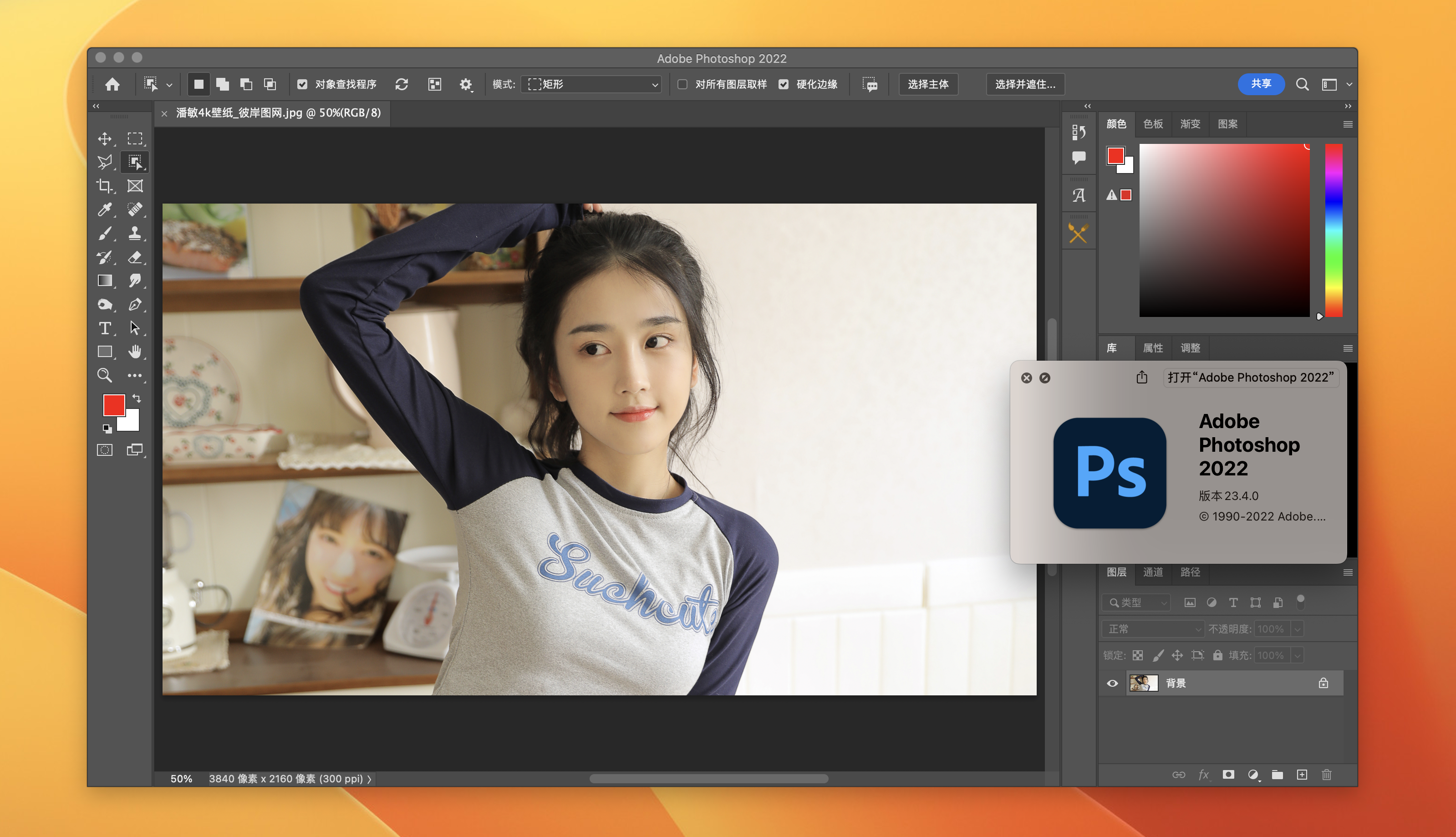The image size is (1456, 837).
Task: Click the blue 共享 button
Action: coord(1261,84)
